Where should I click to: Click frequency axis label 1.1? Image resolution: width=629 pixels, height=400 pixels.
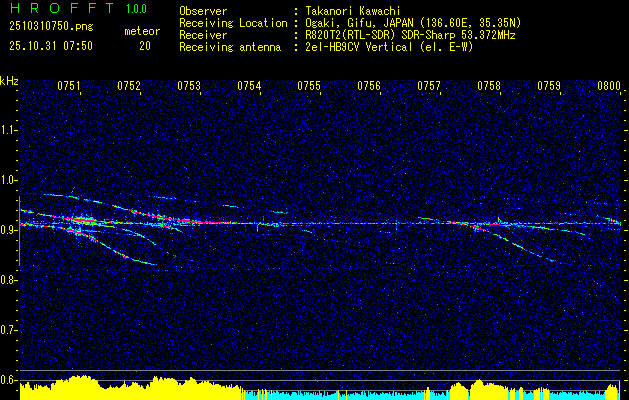click(x=8, y=130)
